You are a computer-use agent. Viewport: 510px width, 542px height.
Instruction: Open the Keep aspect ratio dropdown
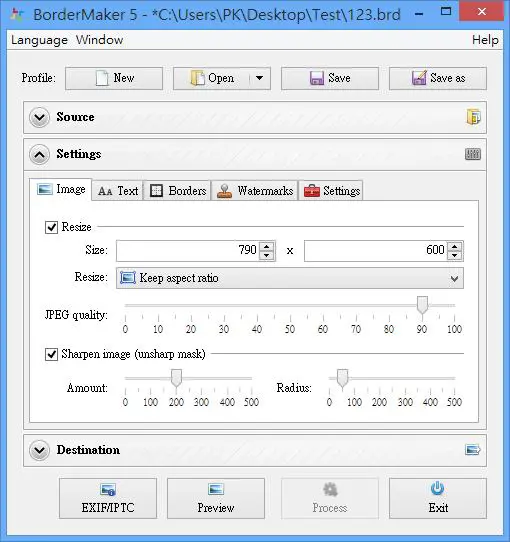click(x=290, y=278)
